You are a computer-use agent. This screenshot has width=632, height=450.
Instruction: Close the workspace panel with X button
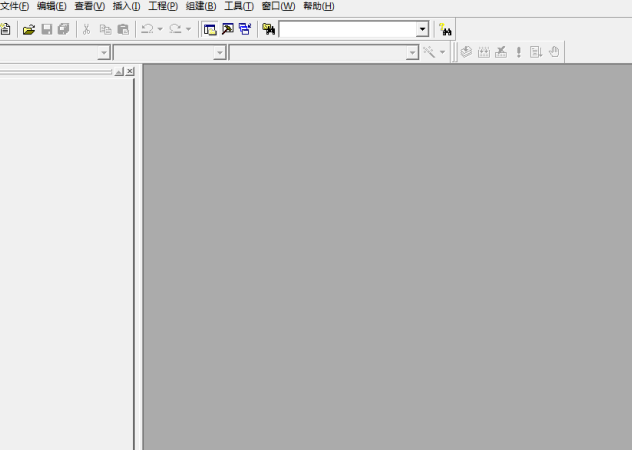pyautogui.click(x=130, y=72)
